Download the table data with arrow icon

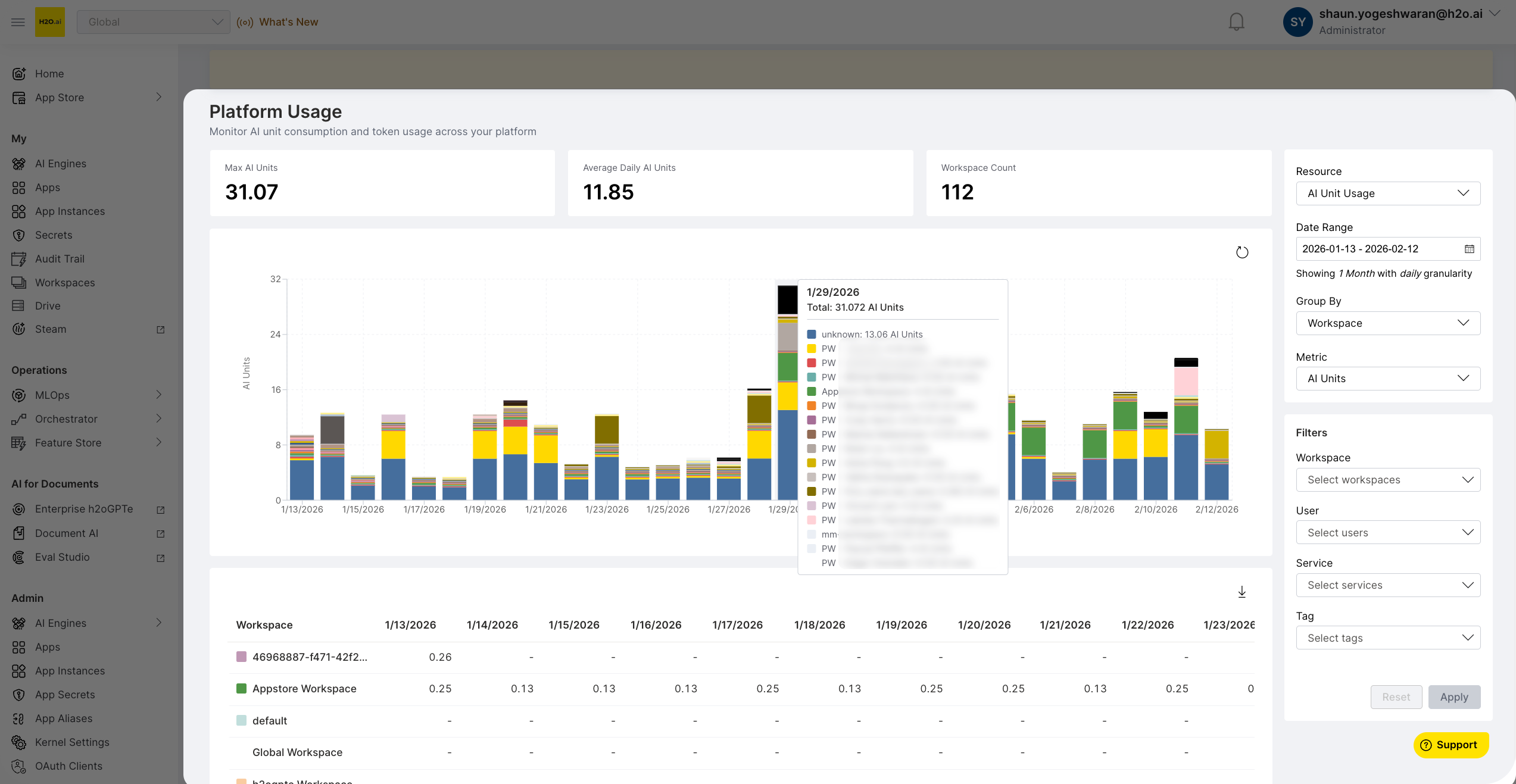click(x=1242, y=592)
